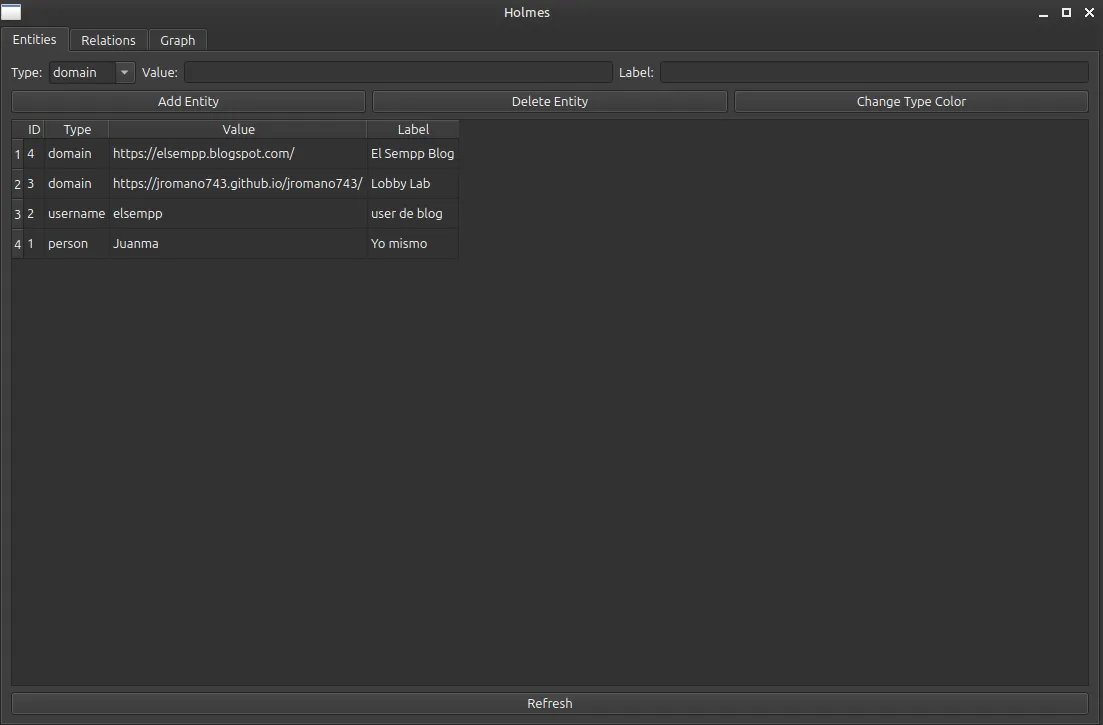Open the Type dropdown showing domain
The width and height of the screenshot is (1103, 725).
tap(91, 72)
